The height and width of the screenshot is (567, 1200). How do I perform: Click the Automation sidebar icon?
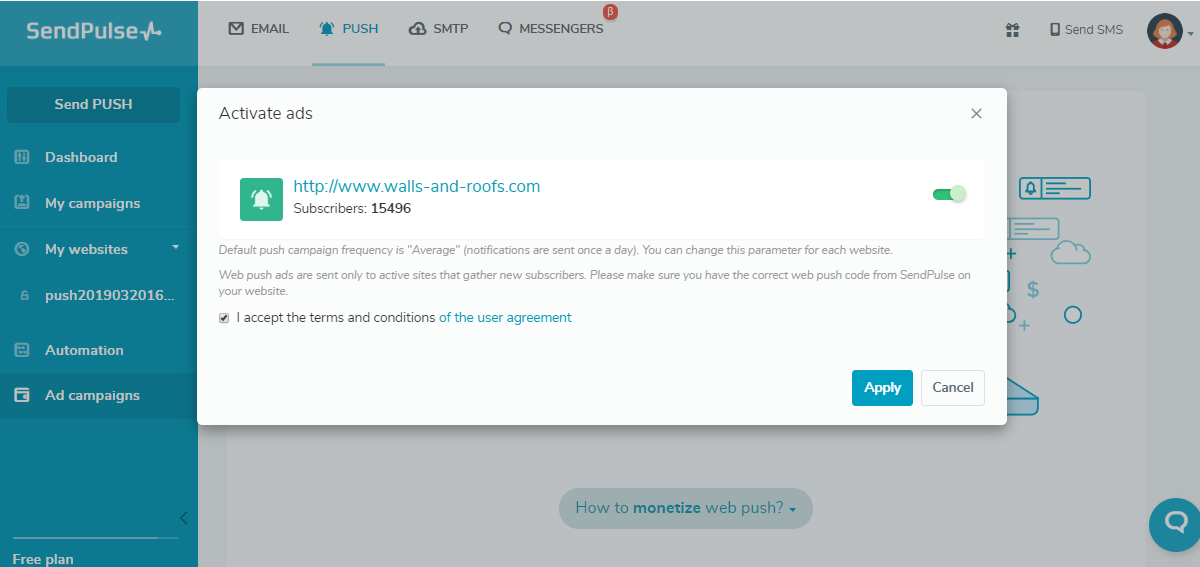point(22,350)
